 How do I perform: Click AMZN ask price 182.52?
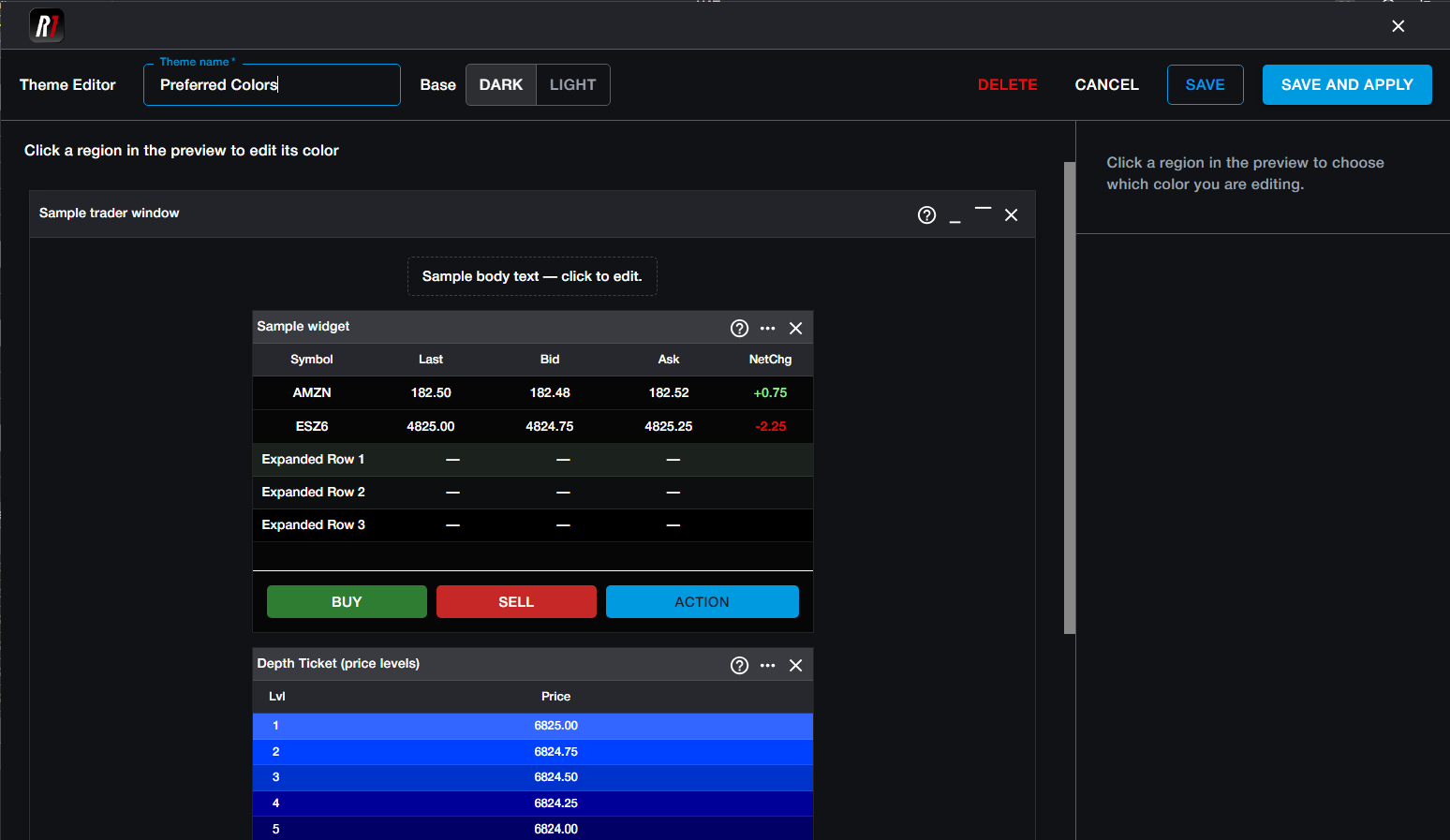tap(669, 393)
